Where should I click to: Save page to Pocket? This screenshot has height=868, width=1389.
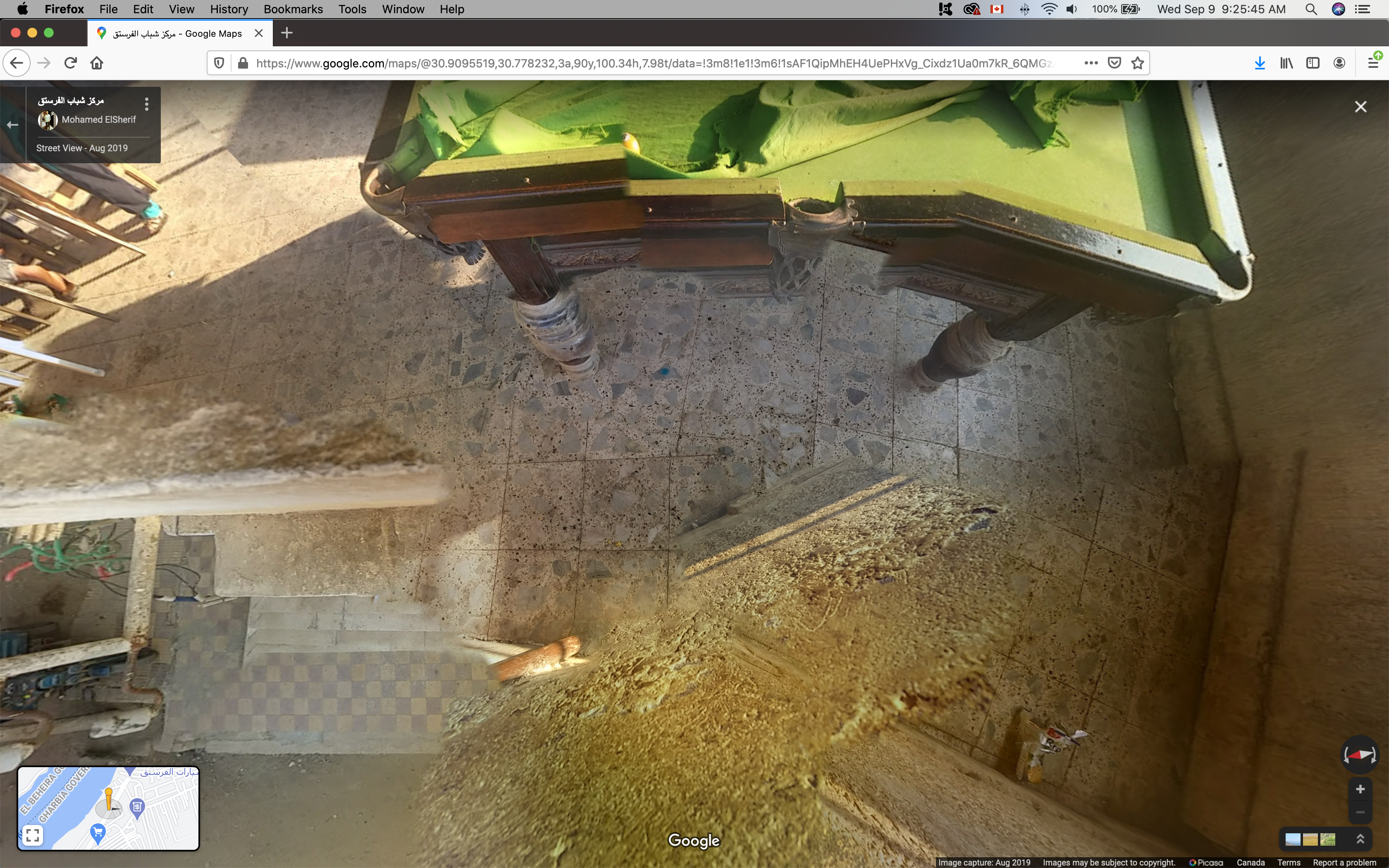tap(1114, 63)
